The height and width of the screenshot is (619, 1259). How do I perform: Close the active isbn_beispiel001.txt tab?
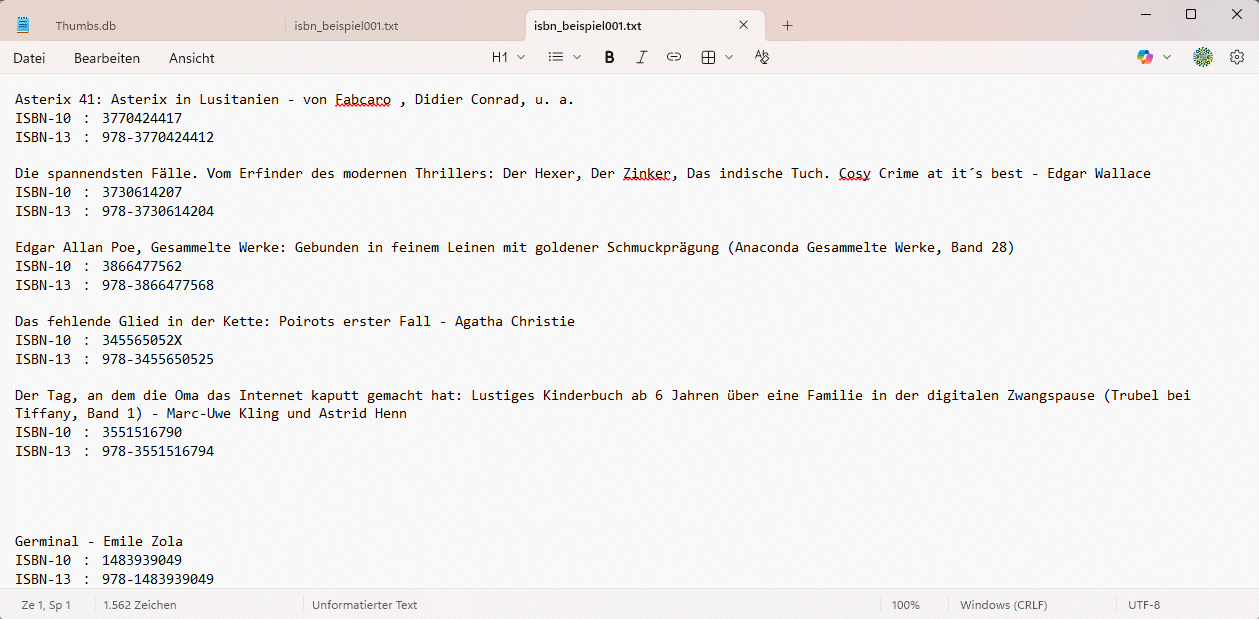pos(743,26)
